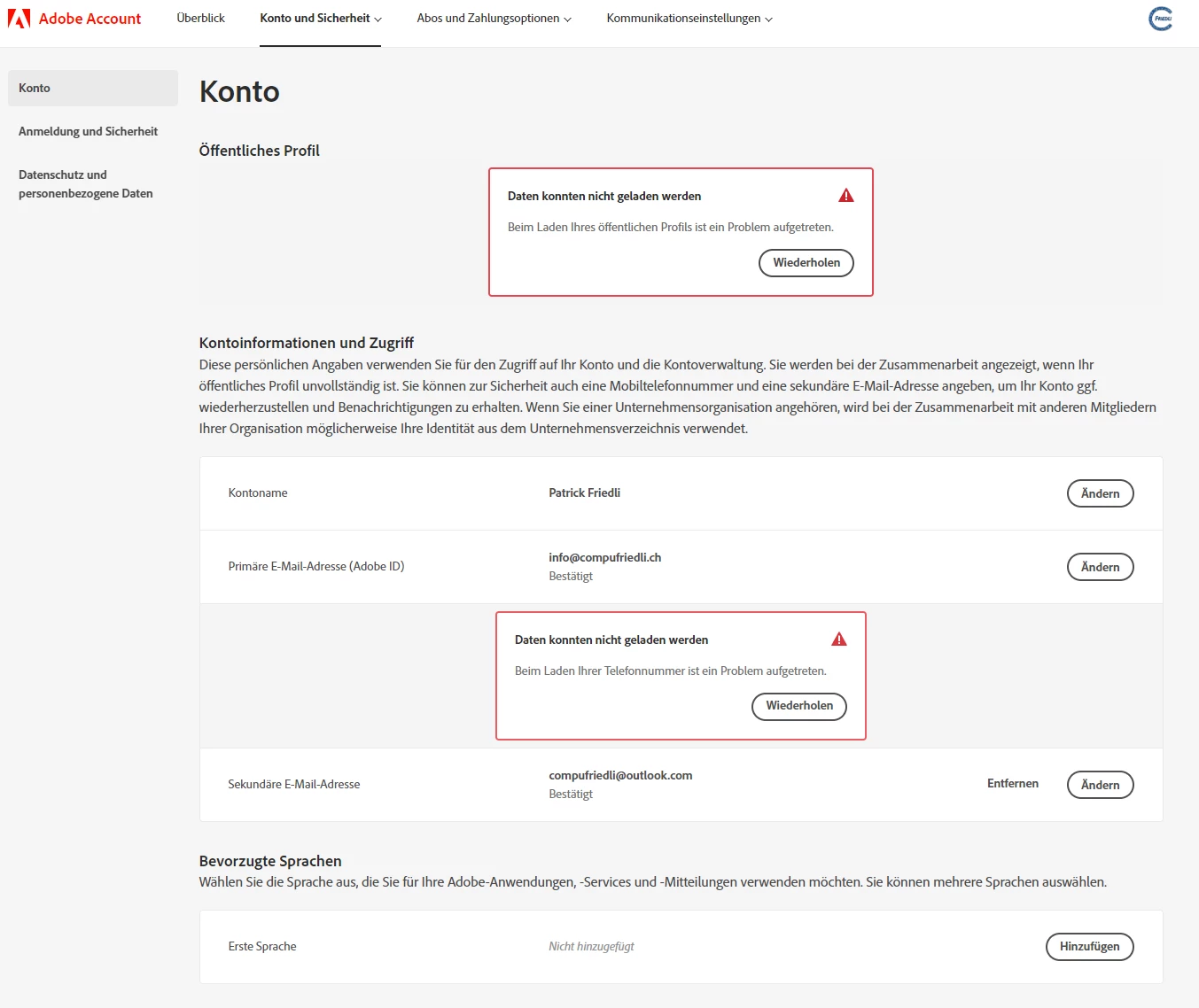Click the Nicht hinzugefügt text
Screen dimensions: 1199x1008
click(592, 947)
